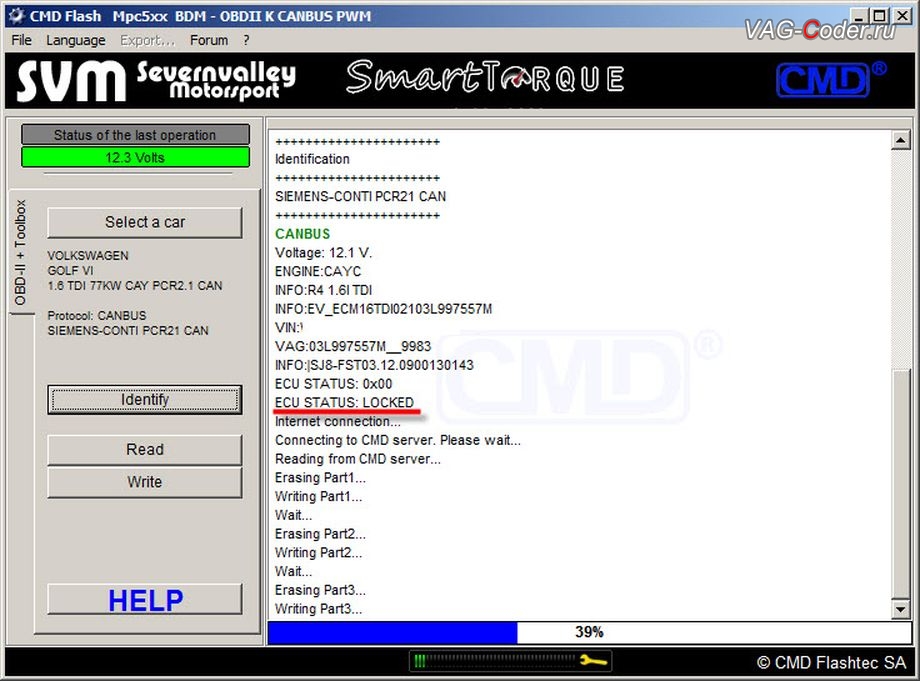
Task: Click the Identify button
Action: coord(145,399)
